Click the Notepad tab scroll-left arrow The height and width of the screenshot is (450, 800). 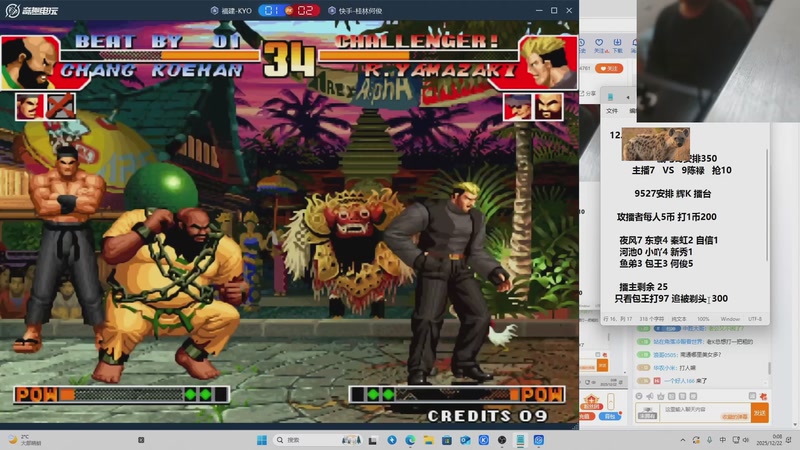pyautogui.click(x=628, y=97)
